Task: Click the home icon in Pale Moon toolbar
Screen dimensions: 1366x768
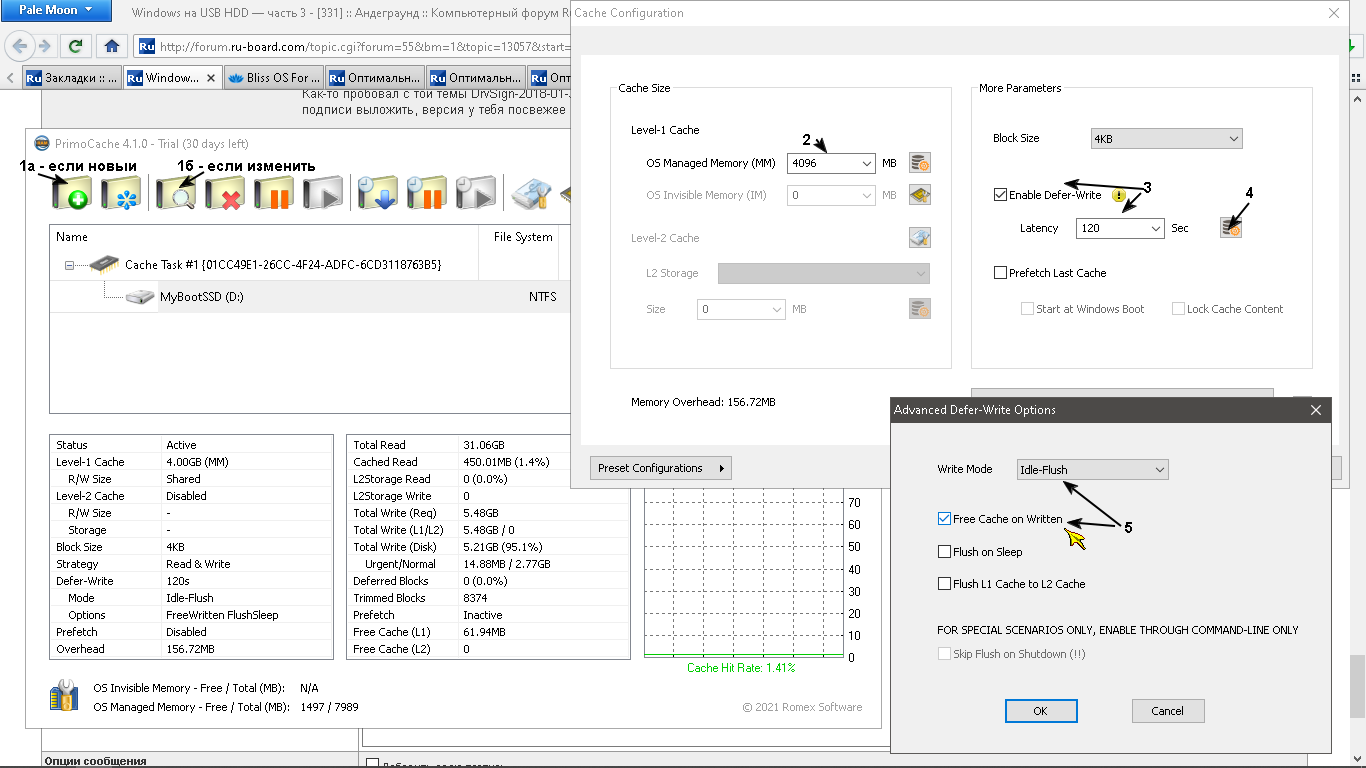Action: (x=112, y=46)
